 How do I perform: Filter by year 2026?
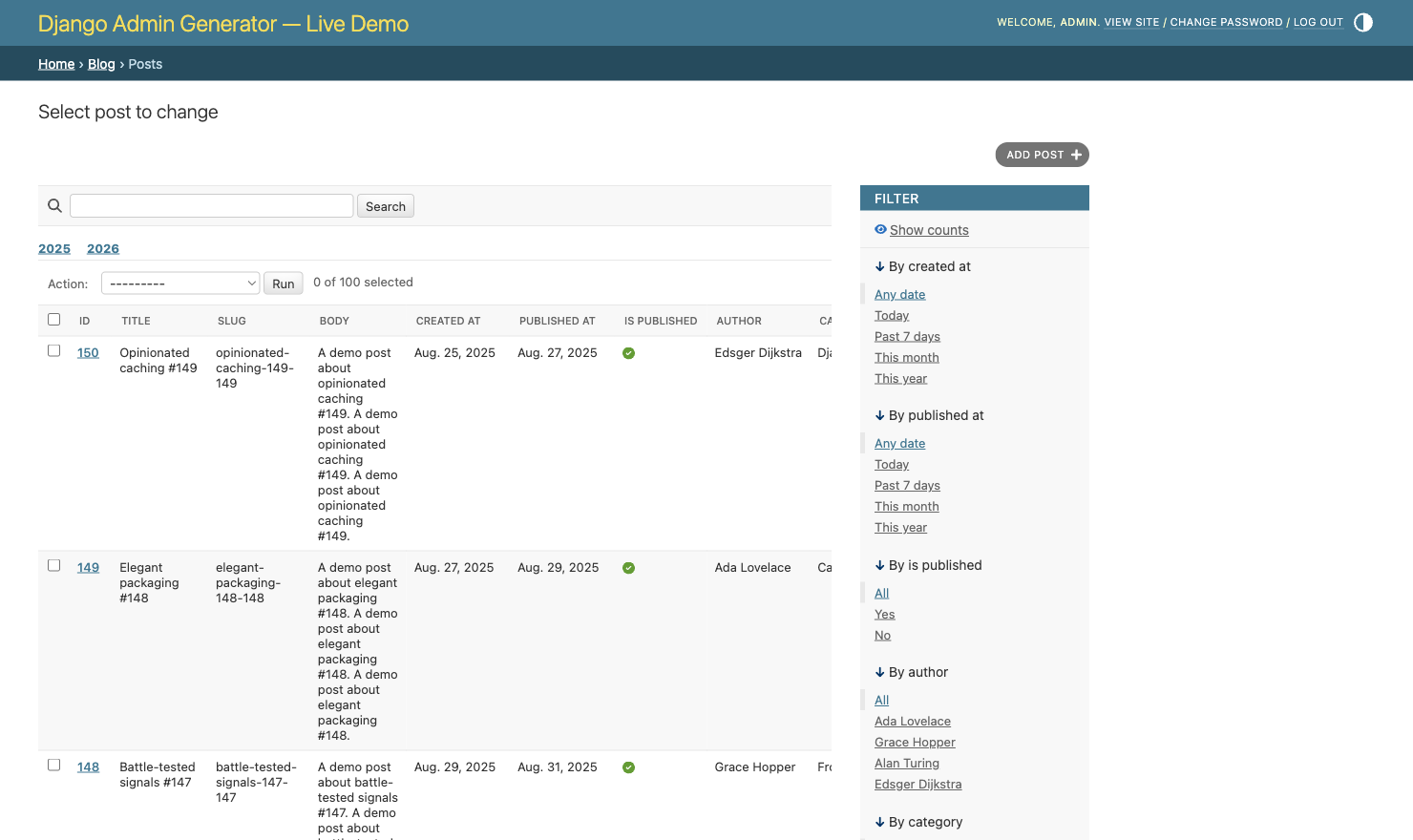pyautogui.click(x=103, y=249)
